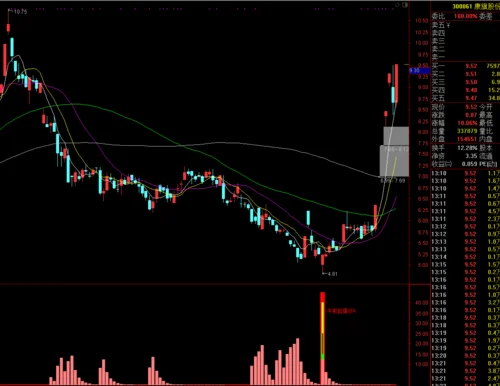The width and height of the screenshot is (500, 386).
Task: Click the lower gray gap box near 7.09
Action: 394,161
